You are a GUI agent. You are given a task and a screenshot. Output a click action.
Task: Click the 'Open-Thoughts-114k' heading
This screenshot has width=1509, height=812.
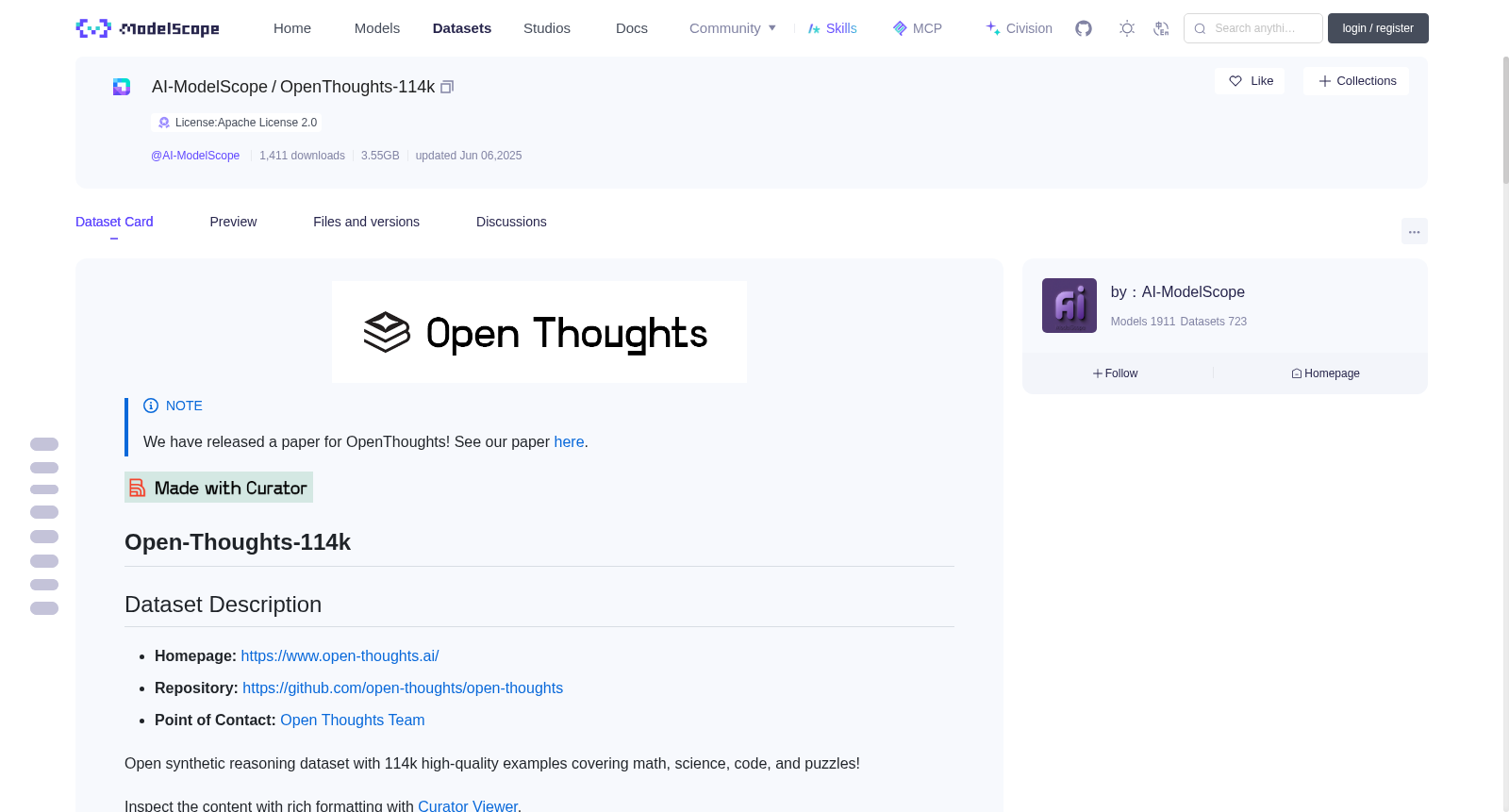pos(238,542)
